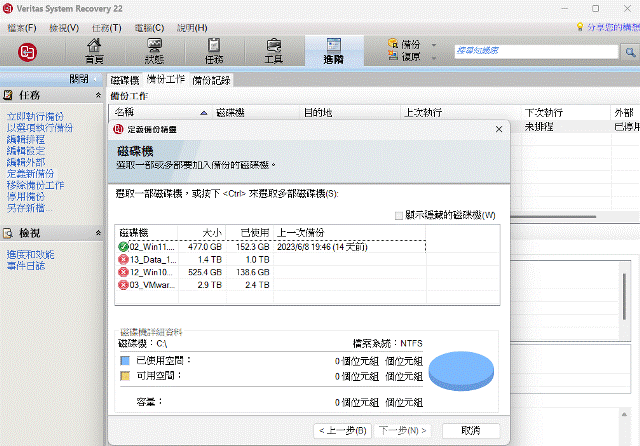The width and height of the screenshot is (640, 446).
Task: Select the 02_Win11 drive row
Action: click(270, 247)
